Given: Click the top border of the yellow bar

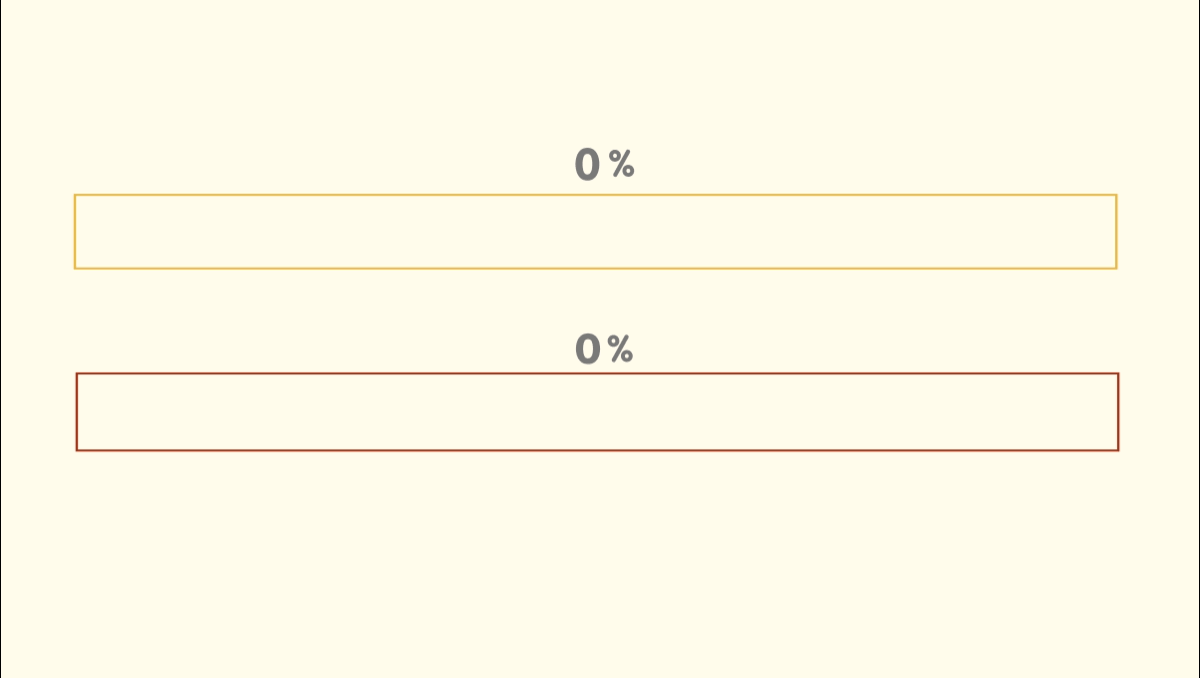Looking at the screenshot, I should click(595, 195).
